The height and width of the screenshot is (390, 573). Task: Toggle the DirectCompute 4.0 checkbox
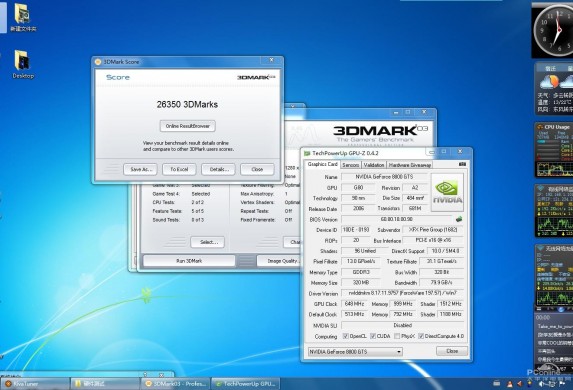(x=421, y=336)
